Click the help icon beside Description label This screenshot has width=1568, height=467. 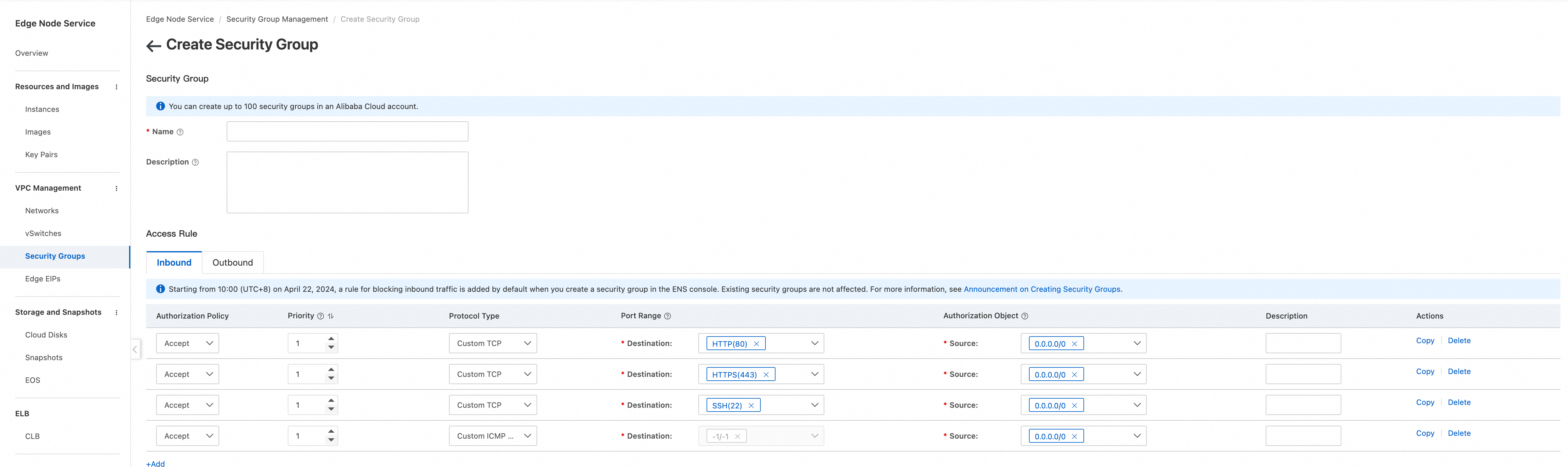196,163
